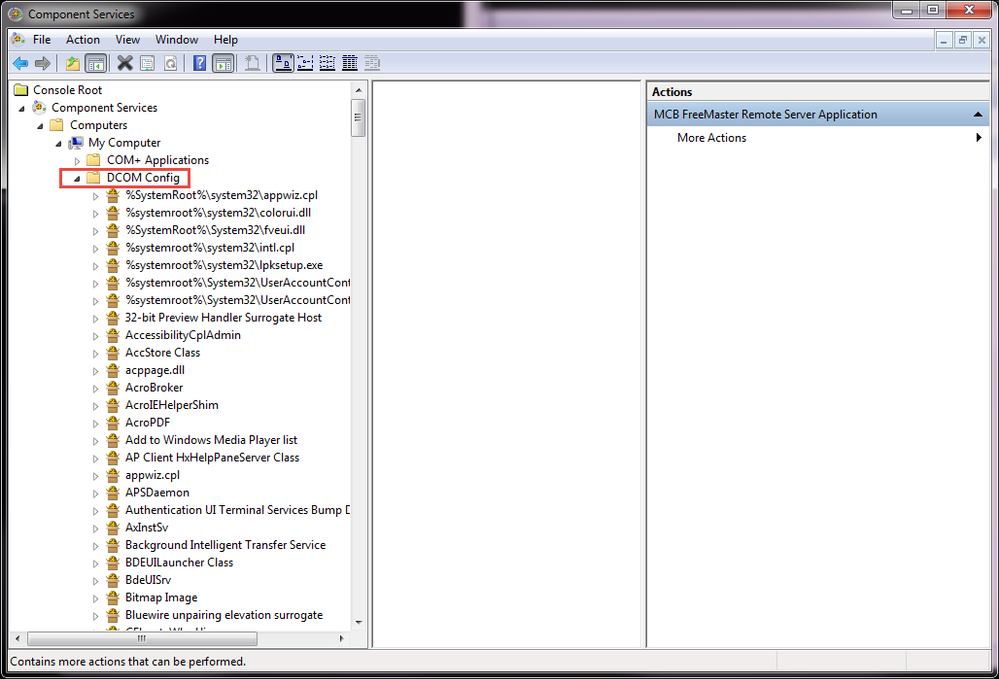The height and width of the screenshot is (679, 999).
Task: Collapse the DCOM Config tree node
Action: (77, 177)
